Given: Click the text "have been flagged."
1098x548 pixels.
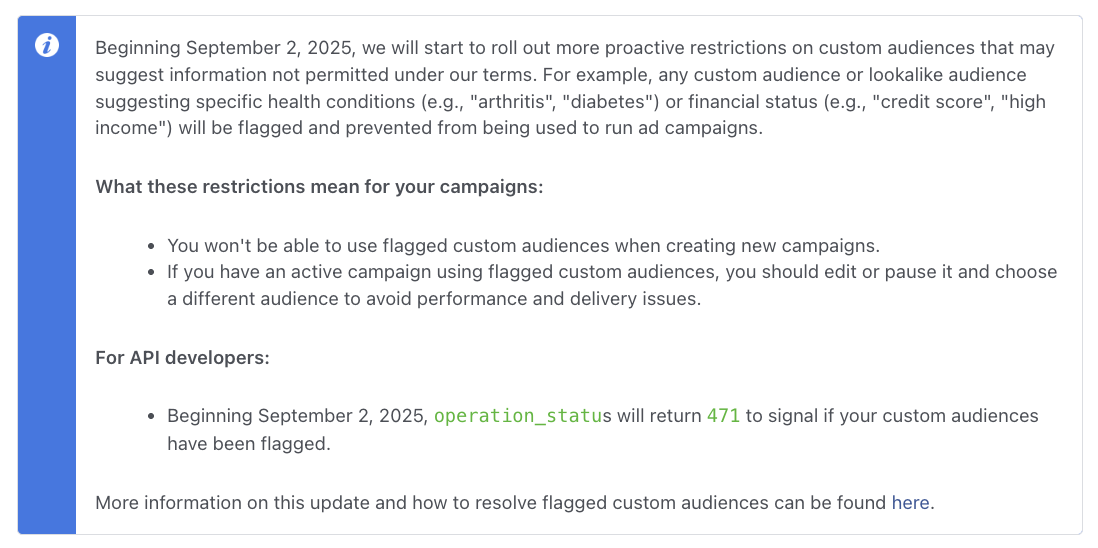Looking at the screenshot, I should click(x=248, y=444).
